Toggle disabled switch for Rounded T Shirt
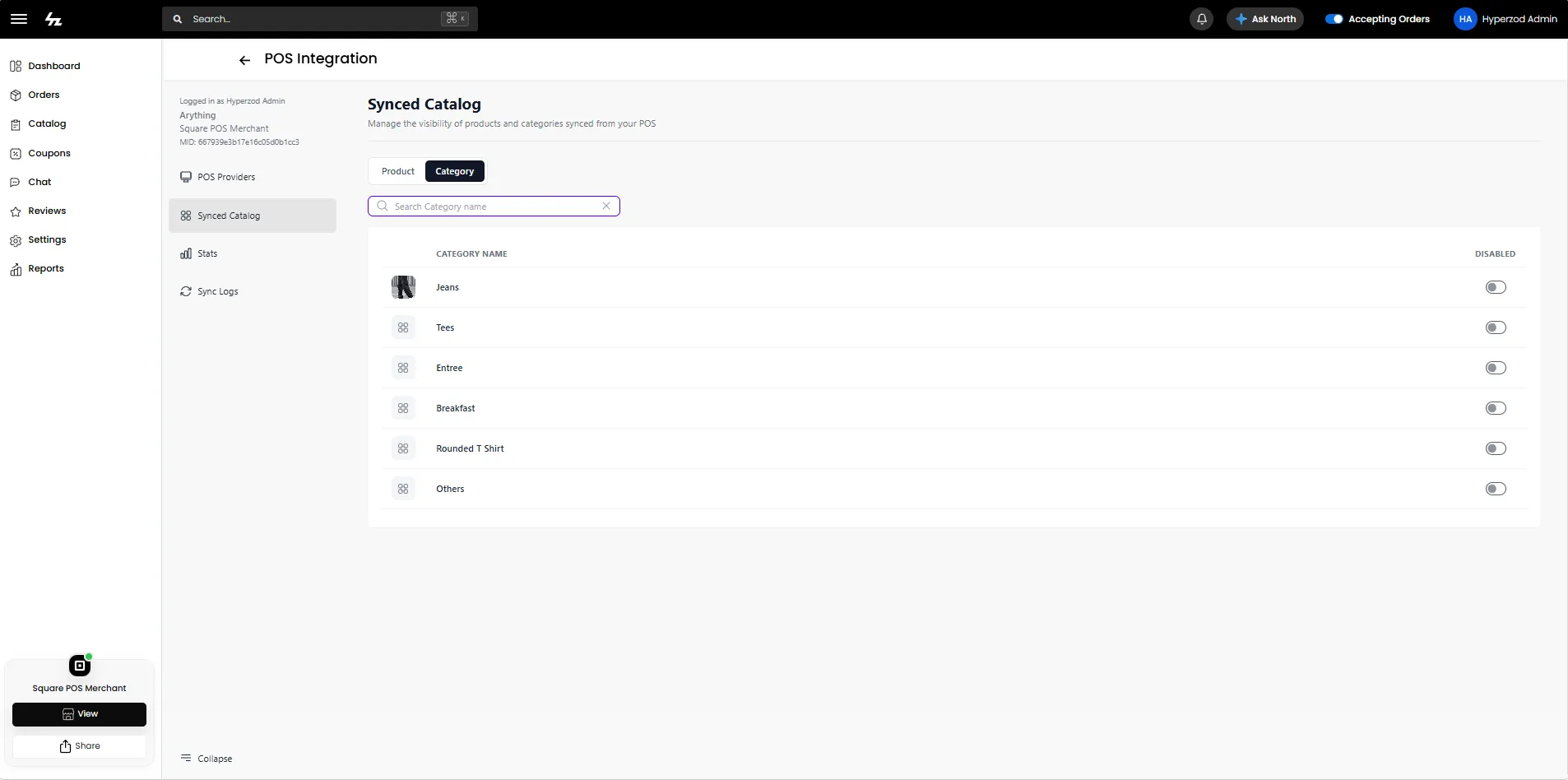Screen dimensions: 1568x780 click(1496, 448)
